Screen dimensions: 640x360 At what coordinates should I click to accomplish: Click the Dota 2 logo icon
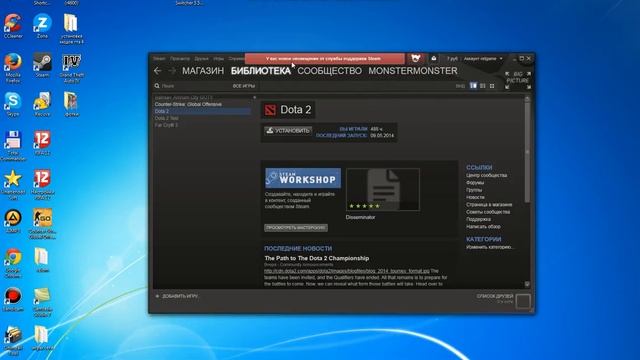pyautogui.click(x=270, y=110)
